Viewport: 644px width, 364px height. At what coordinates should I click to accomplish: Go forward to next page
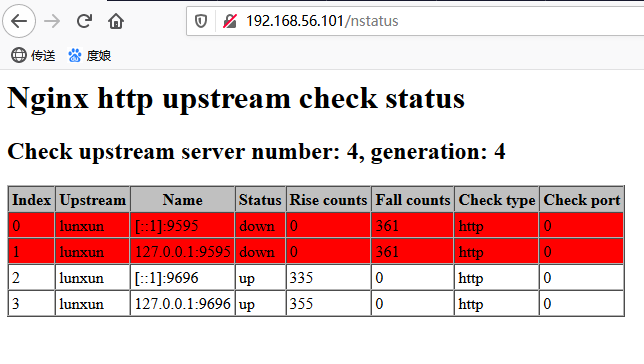pos(52,21)
